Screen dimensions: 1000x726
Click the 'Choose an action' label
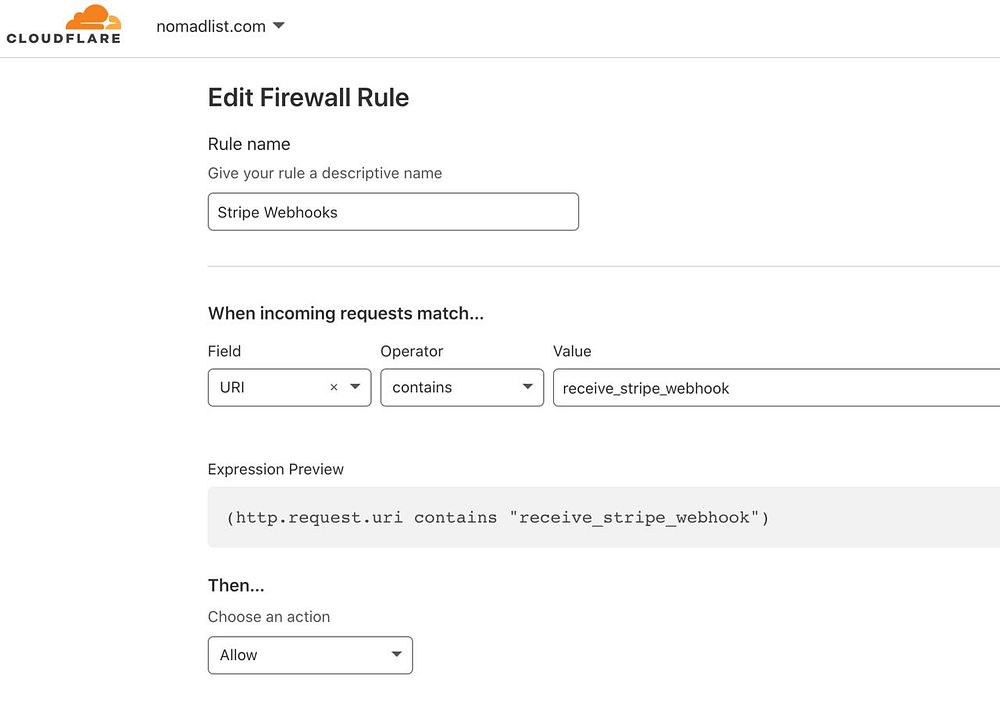269,616
